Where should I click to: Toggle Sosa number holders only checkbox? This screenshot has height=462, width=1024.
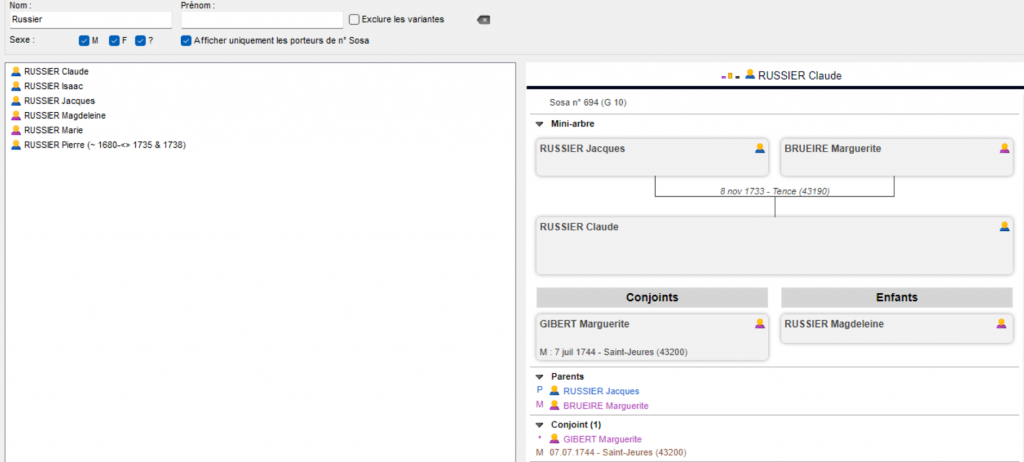pos(186,41)
